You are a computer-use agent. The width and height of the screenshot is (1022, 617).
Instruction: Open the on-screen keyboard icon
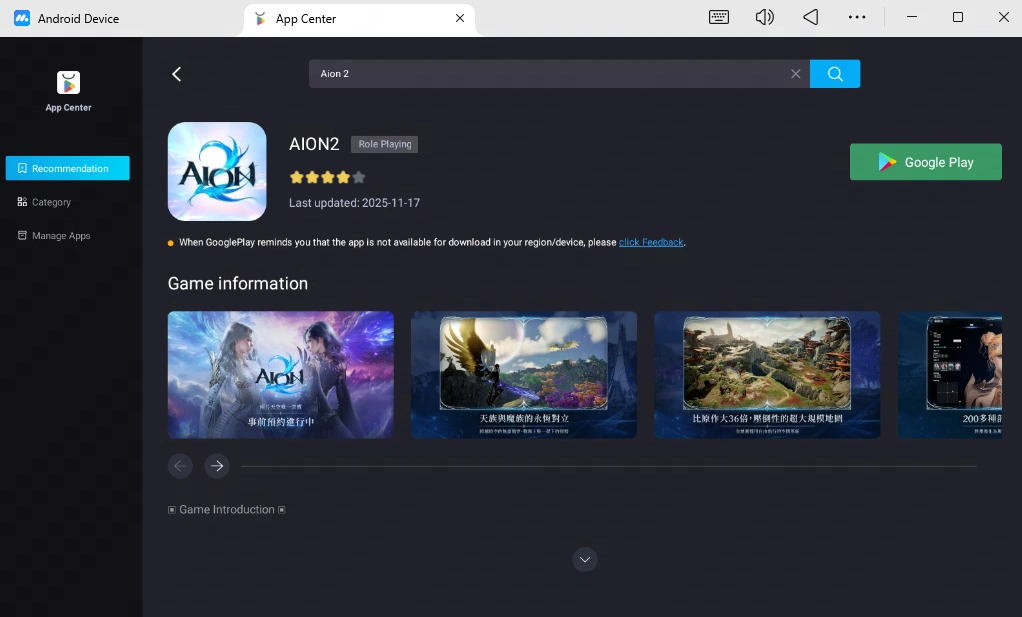coord(718,17)
